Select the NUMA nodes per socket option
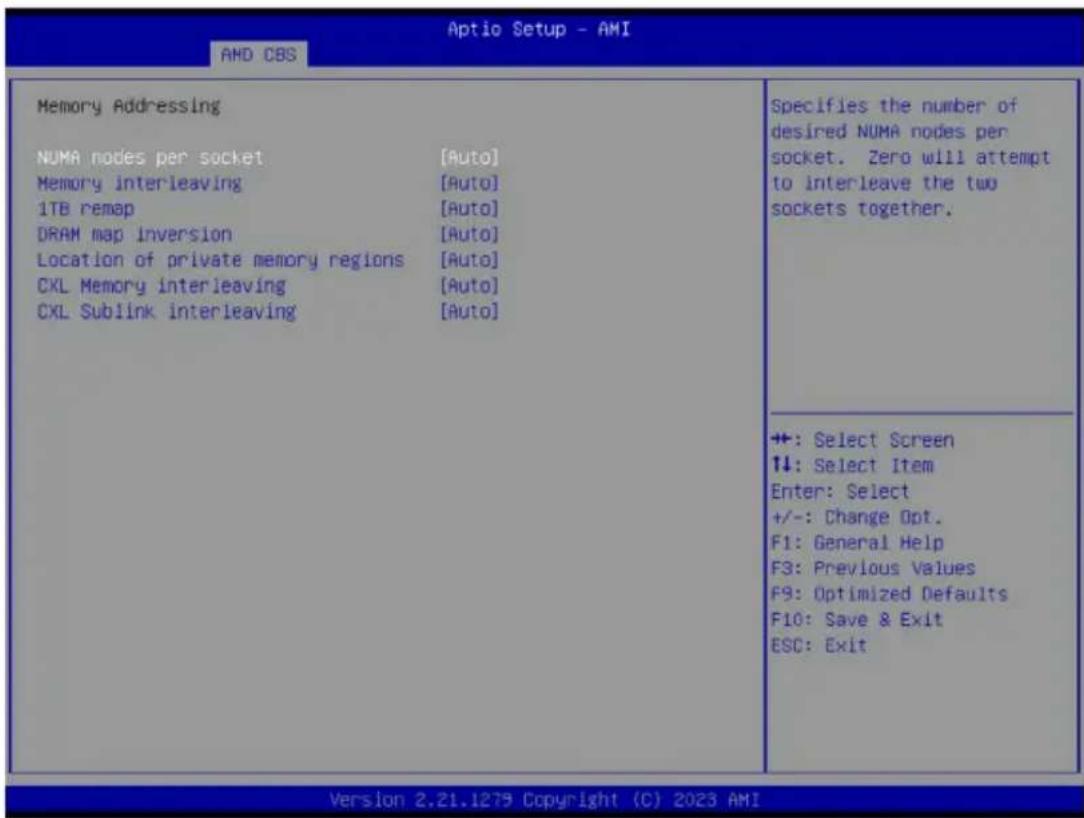This screenshot has height=818, width=1084. pyautogui.click(x=150, y=158)
